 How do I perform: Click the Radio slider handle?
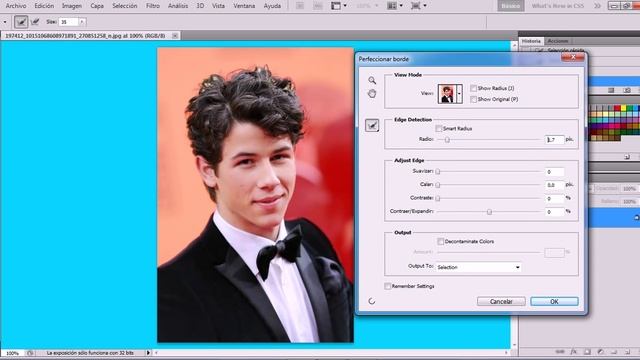coord(447,140)
